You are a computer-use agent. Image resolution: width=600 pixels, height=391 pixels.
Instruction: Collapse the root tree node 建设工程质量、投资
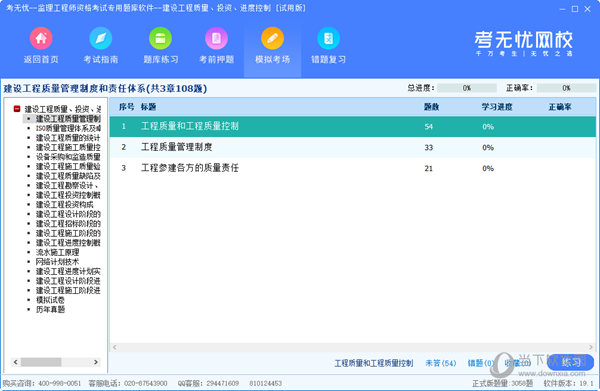[x=17, y=109]
